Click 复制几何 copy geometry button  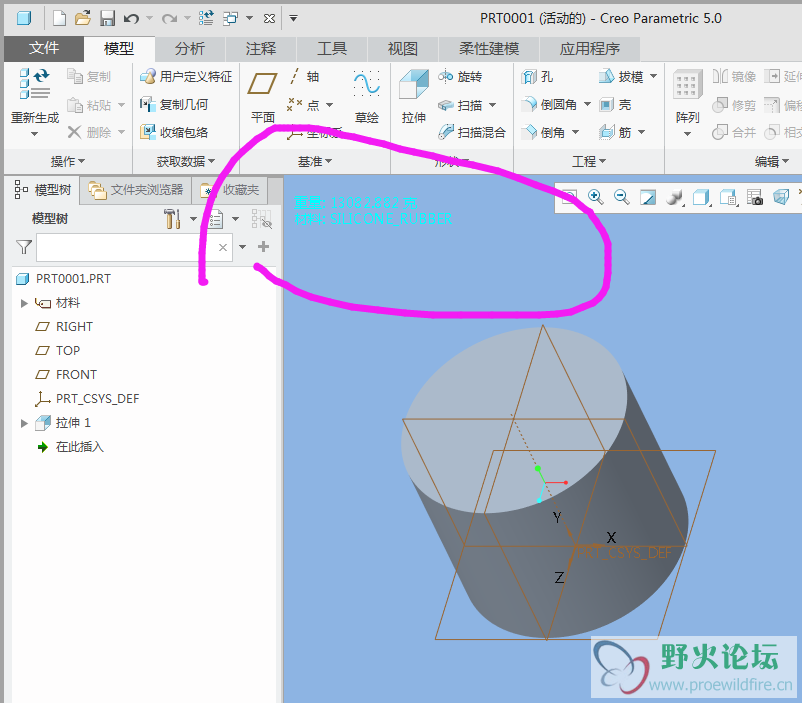[x=174, y=105]
